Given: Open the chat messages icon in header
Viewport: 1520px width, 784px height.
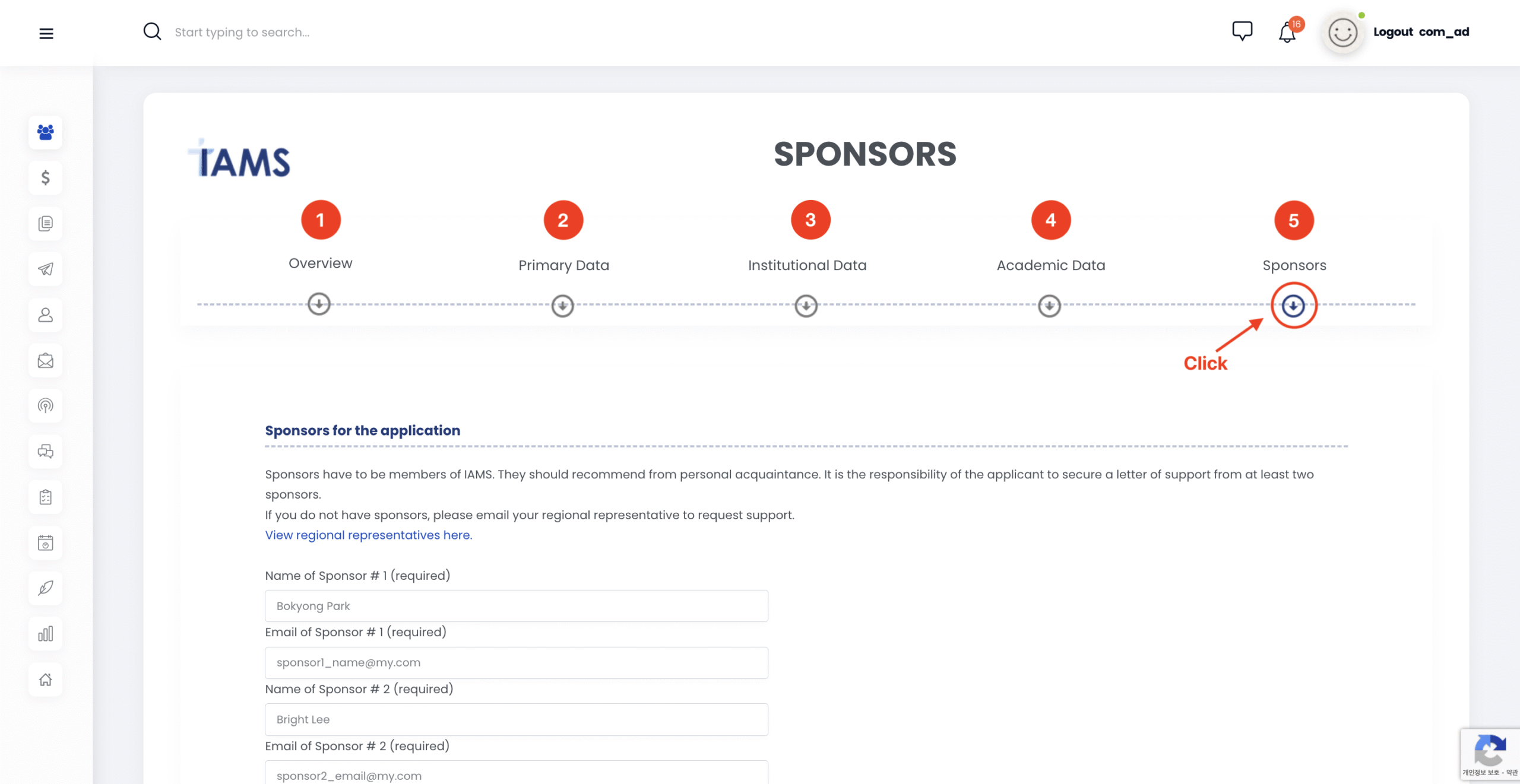Looking at the screenshot, I should [x=1242, y=31].
